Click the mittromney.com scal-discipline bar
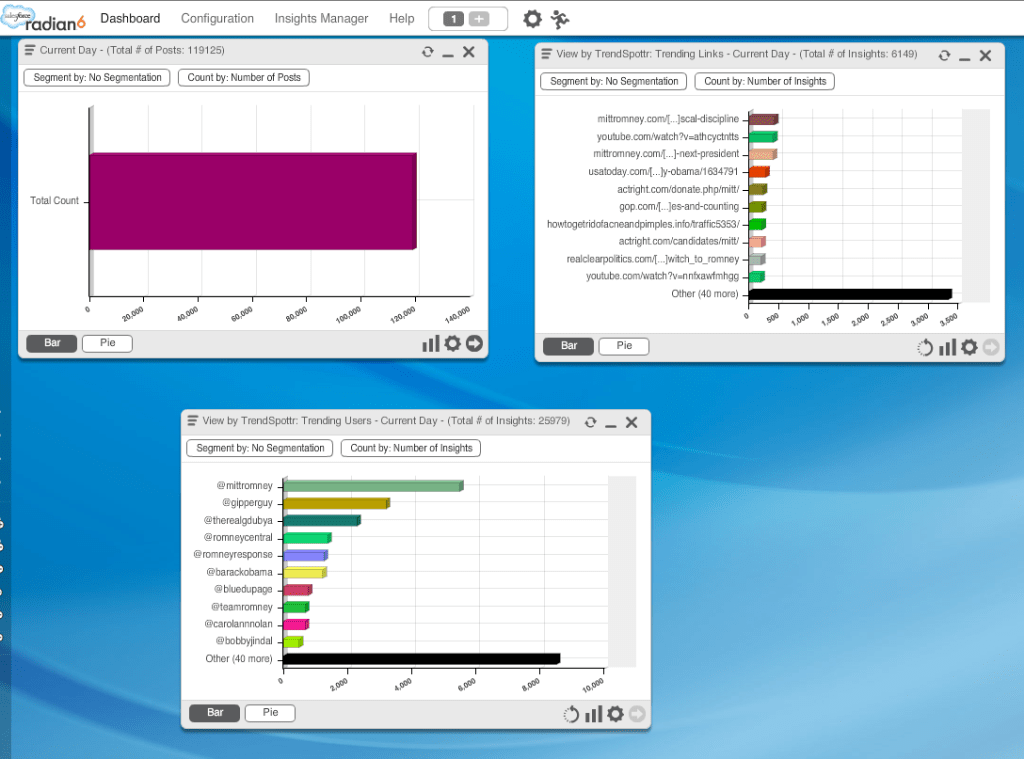Image resolution: width=1024 pixels, height=759 pixels. [763, 119]
